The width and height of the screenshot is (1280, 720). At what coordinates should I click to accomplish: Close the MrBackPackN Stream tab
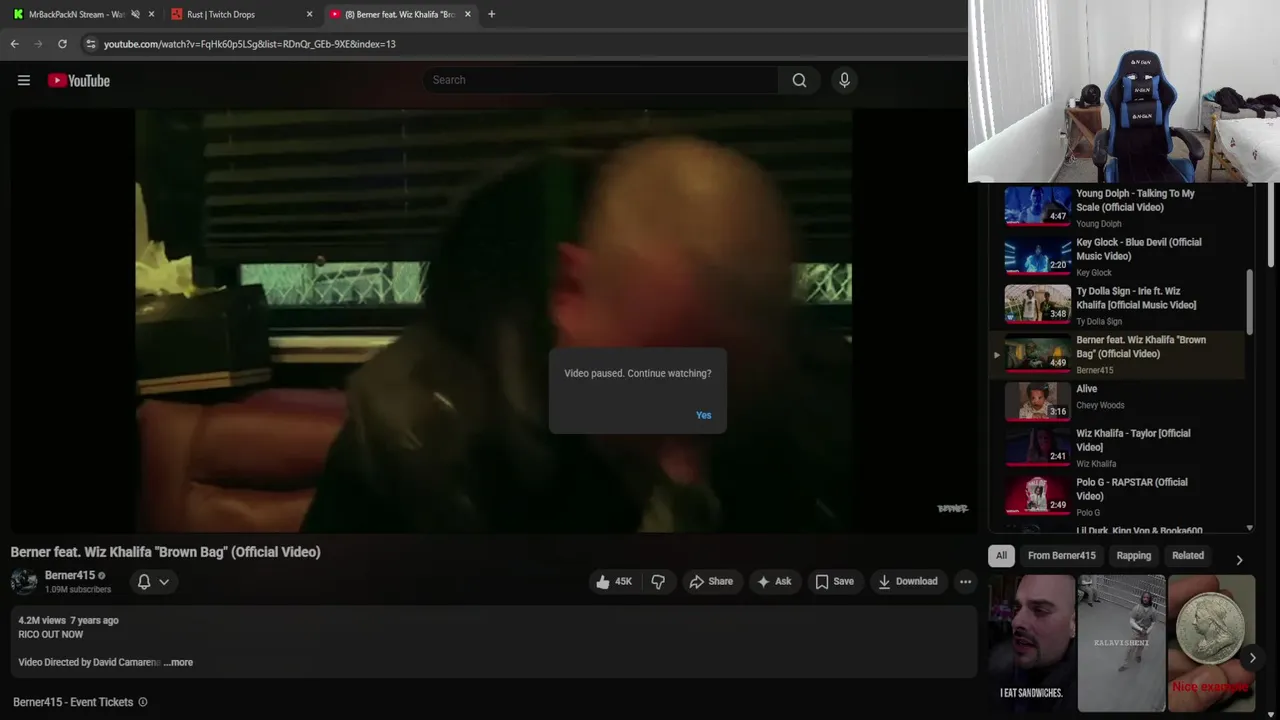152,14
